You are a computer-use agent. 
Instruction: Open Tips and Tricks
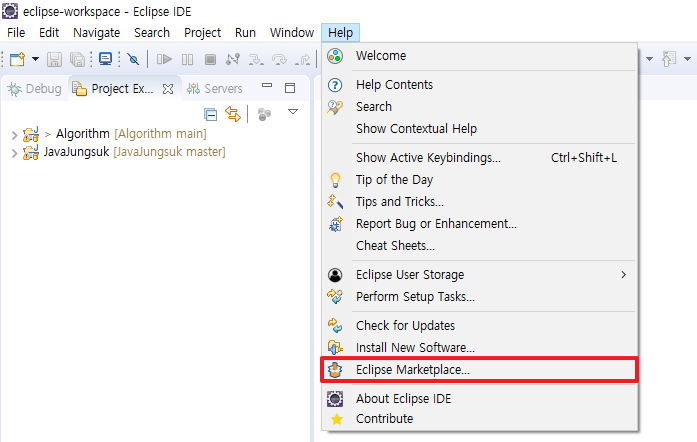pyautogui.click(x=480, y=201)
